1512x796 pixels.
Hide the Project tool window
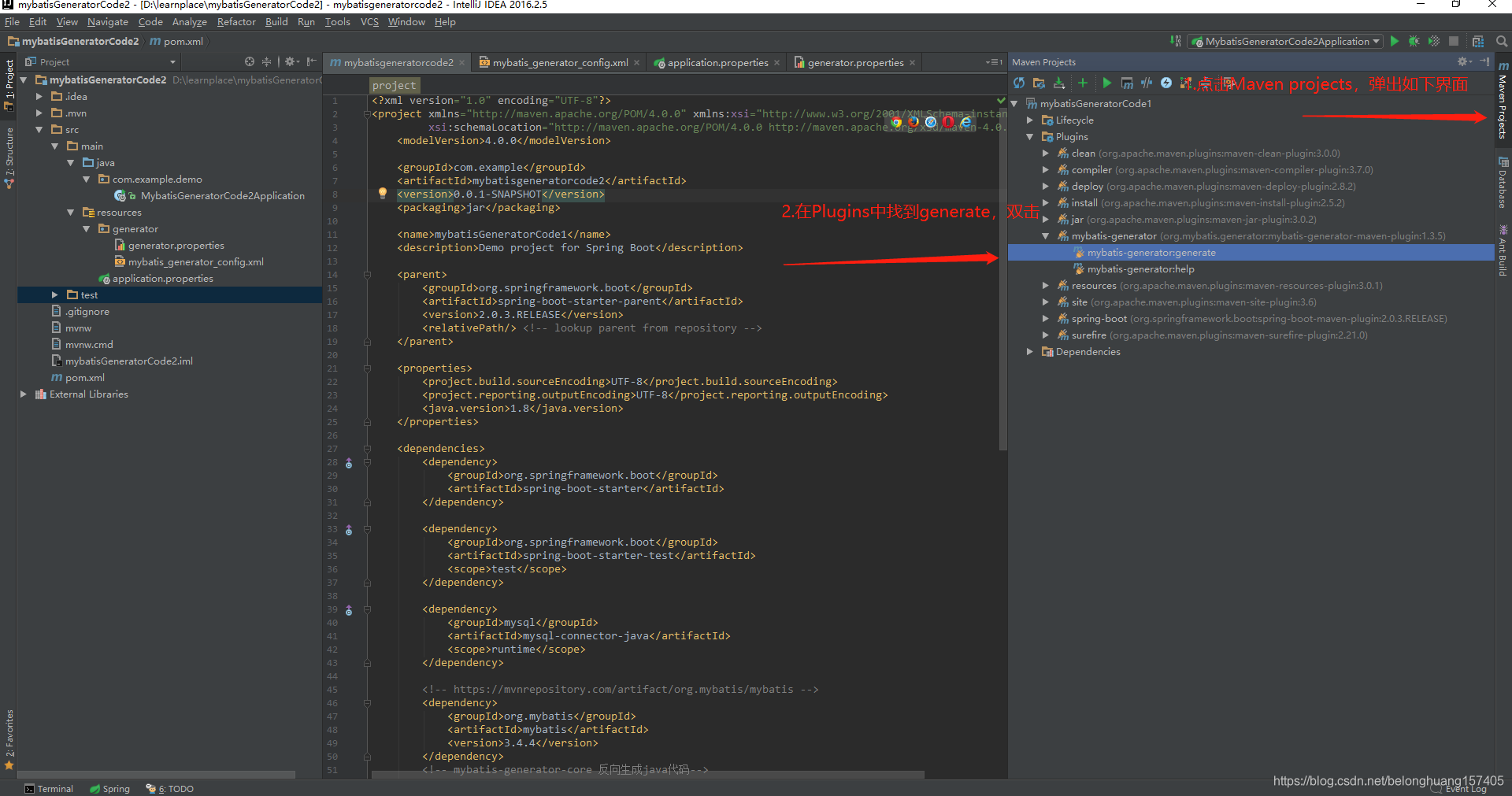coord(312,61)
